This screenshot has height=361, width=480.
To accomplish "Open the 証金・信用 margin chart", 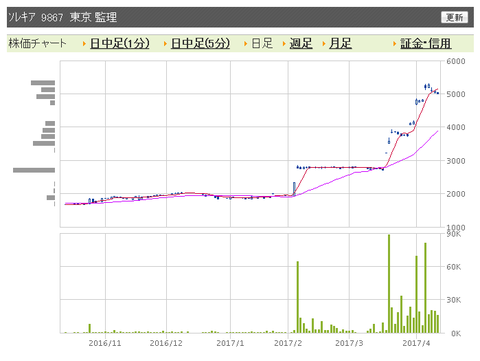I will click(x=426, y=43).
